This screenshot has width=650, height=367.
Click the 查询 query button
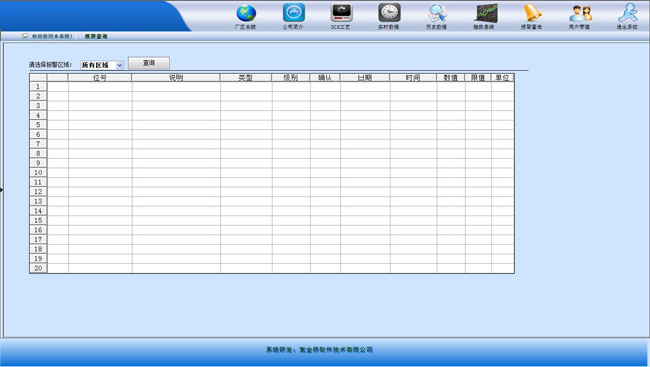[x=149, y=63]
